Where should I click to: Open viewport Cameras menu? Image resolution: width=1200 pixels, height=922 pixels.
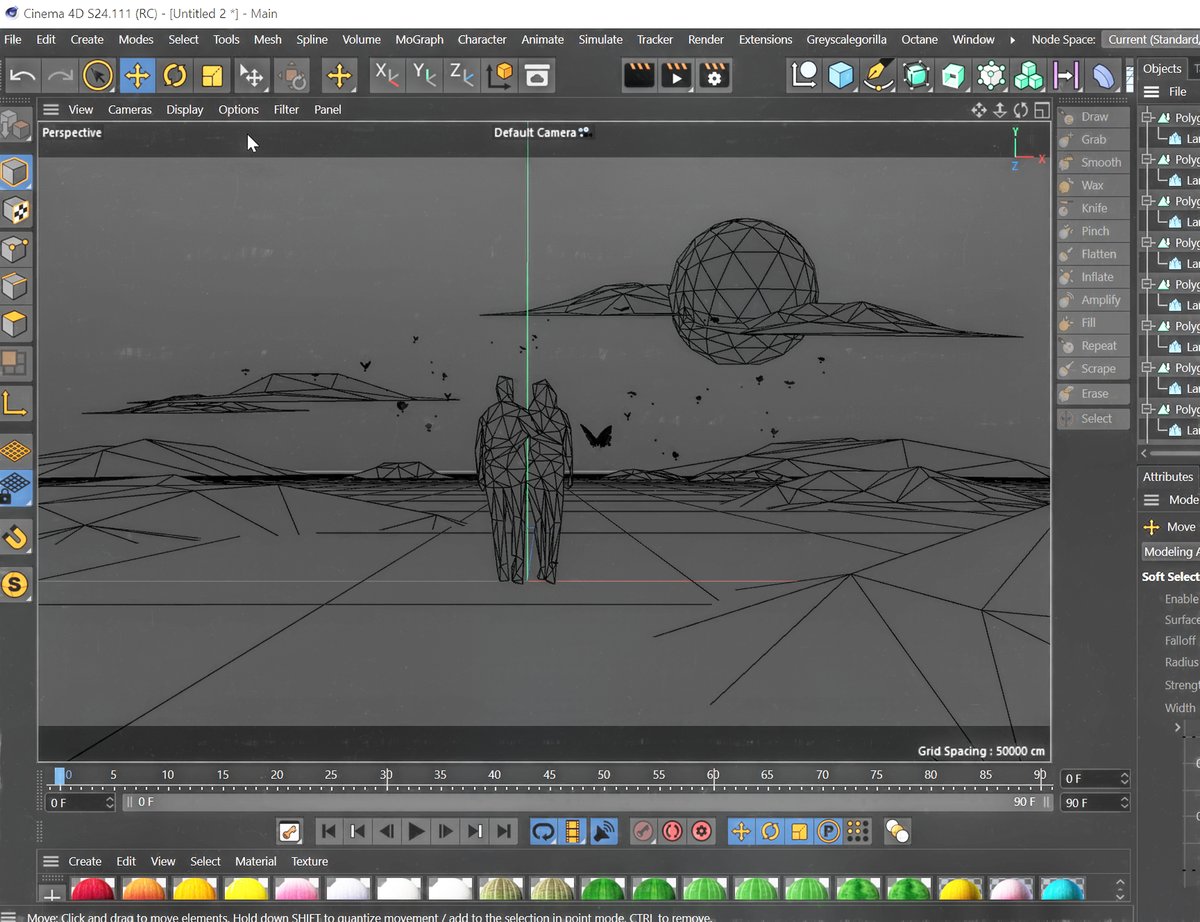[130, 109]
